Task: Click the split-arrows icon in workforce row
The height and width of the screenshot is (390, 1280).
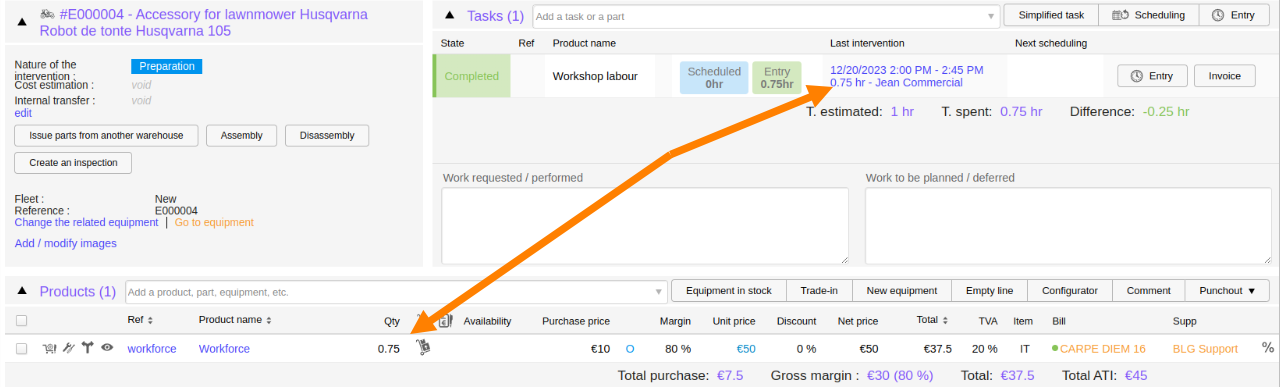Action: pyautogui.click(x=88, y=349)
